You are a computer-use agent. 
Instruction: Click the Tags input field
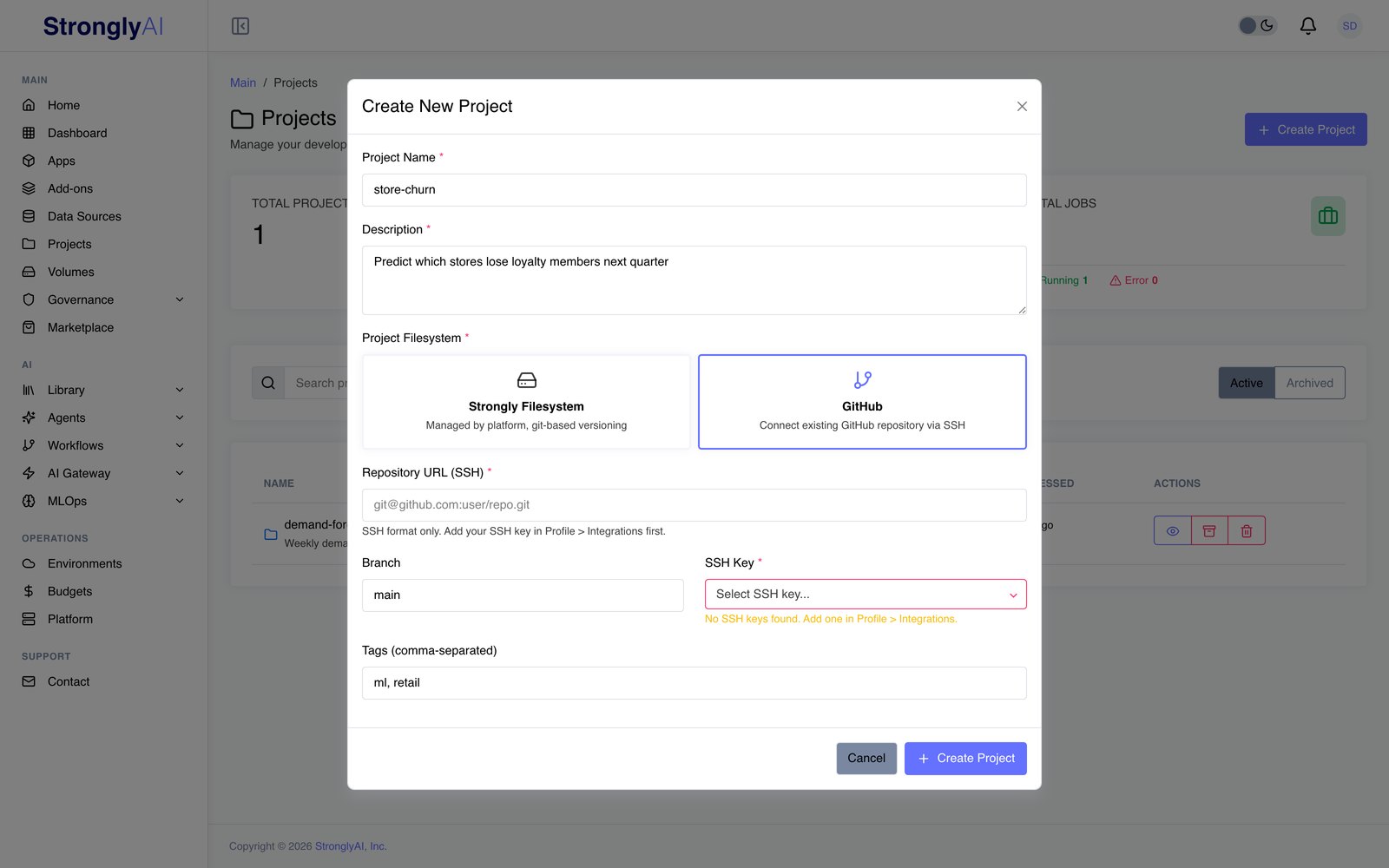[694, 683]
